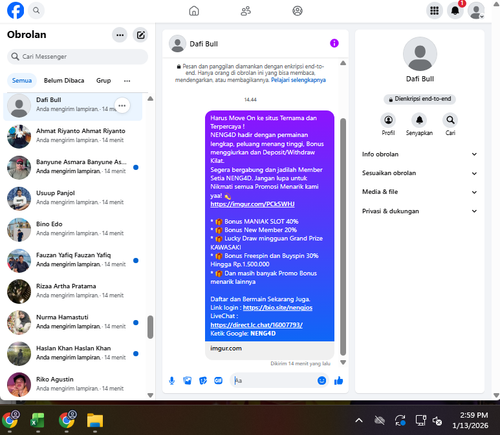Select the Semua tab

pos(22,81)
